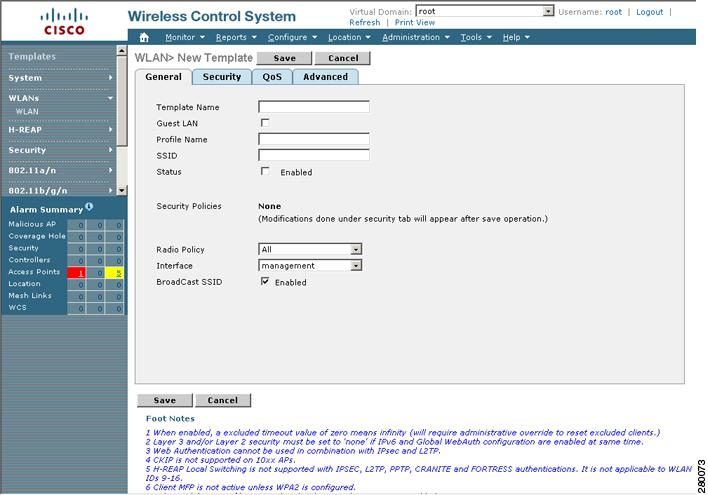Screen dimensions: 708x495
Task: Click the top Save button
Action: (284, 58)
